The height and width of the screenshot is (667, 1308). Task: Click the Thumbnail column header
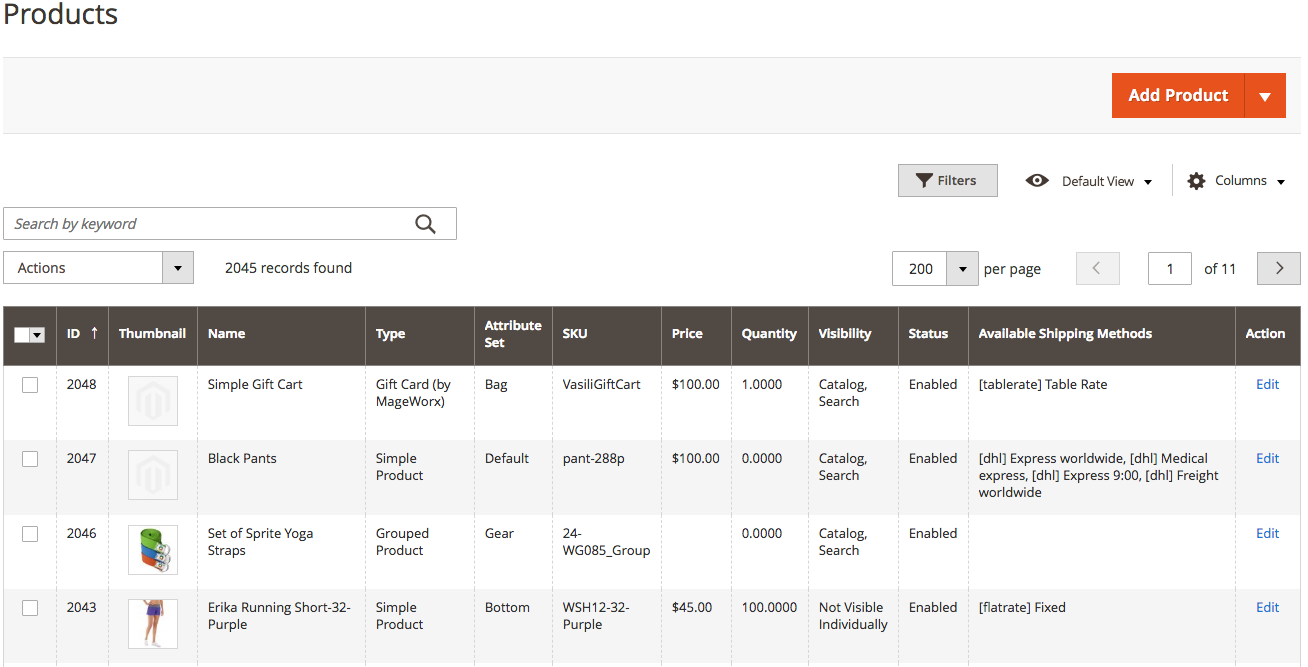[152, 334]
